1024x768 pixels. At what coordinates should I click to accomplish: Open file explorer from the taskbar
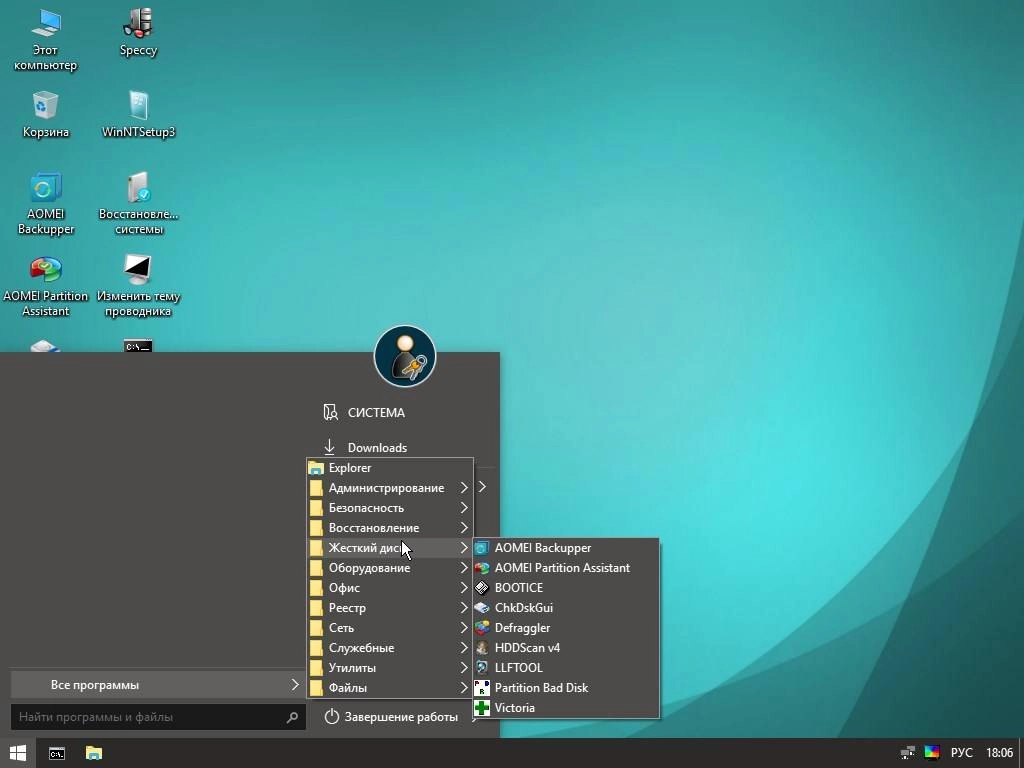click(x=94, y=753)
